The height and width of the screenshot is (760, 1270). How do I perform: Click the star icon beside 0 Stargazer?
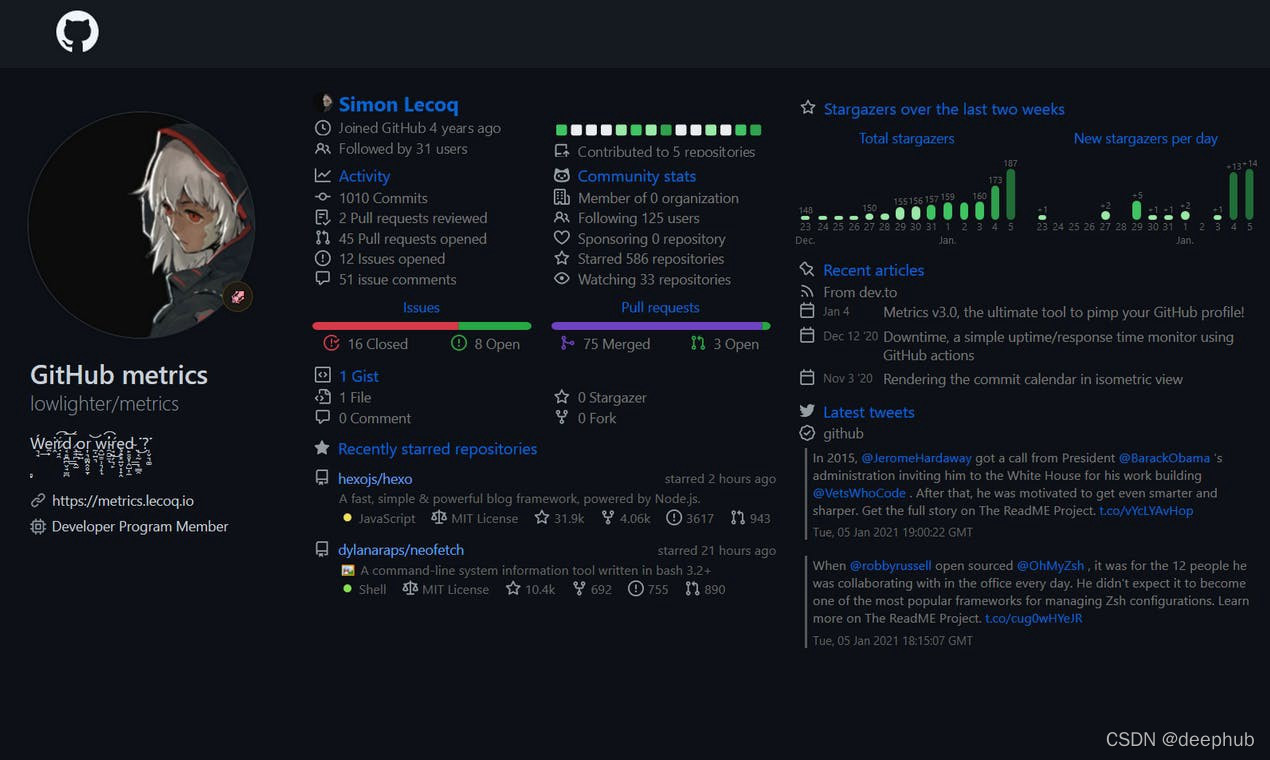(561, 397)
